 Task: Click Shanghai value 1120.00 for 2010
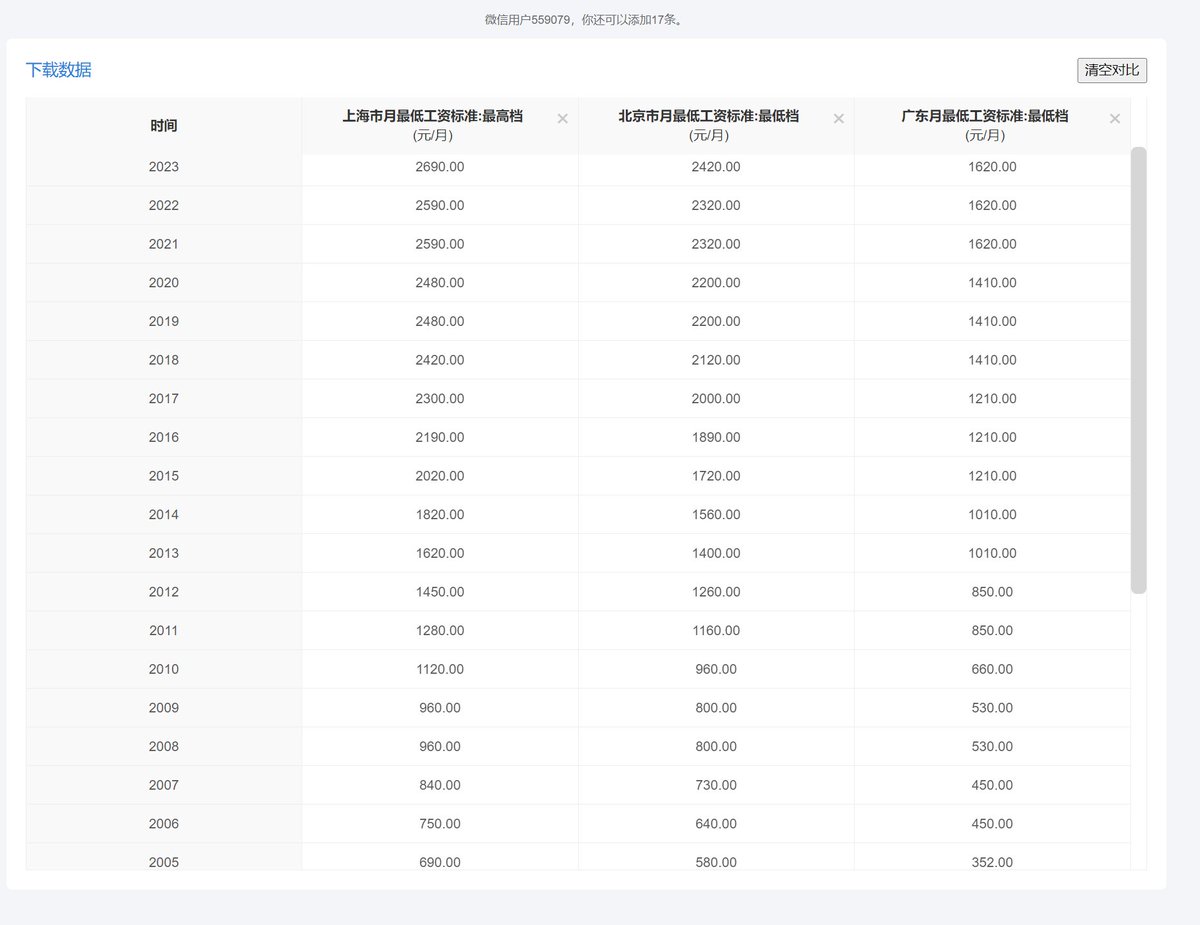tap(440, 669)
